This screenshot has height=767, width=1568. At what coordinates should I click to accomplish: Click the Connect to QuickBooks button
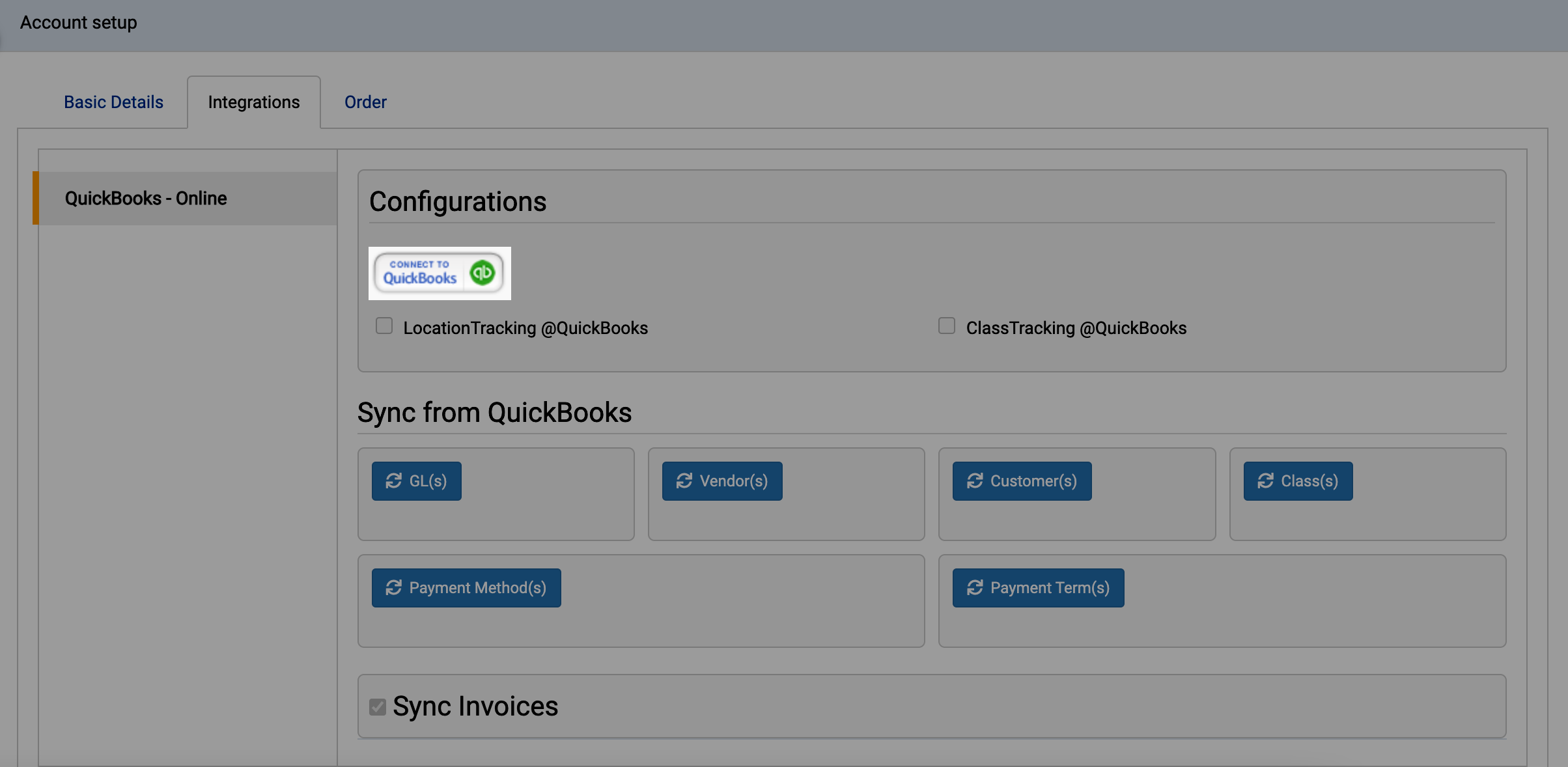click(440, 273)
